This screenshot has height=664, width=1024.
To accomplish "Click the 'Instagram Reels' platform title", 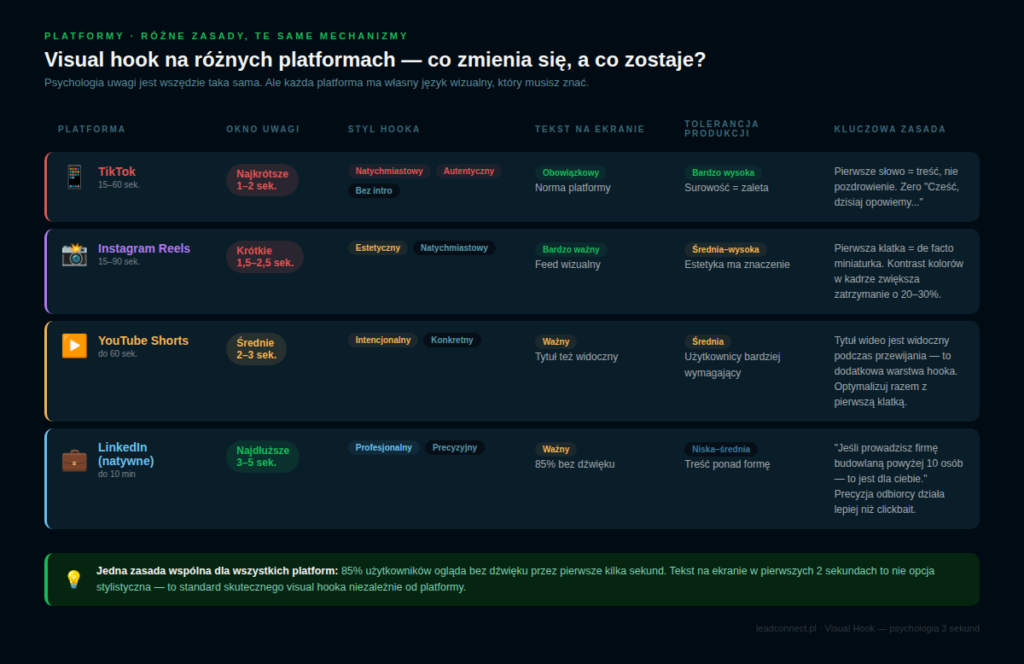I will [144, 248].
